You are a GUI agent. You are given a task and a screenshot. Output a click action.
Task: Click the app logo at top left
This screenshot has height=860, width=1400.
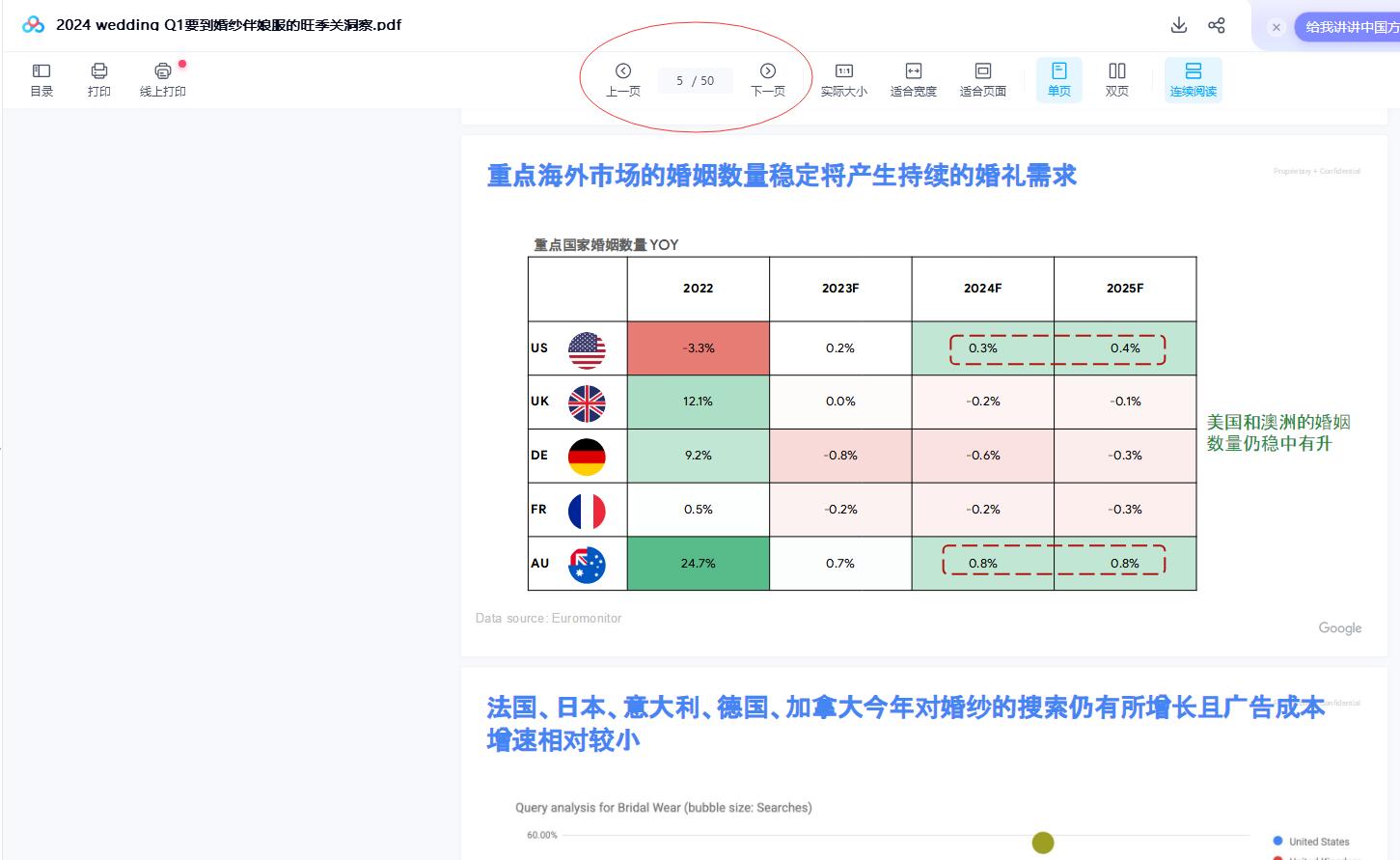33,25
